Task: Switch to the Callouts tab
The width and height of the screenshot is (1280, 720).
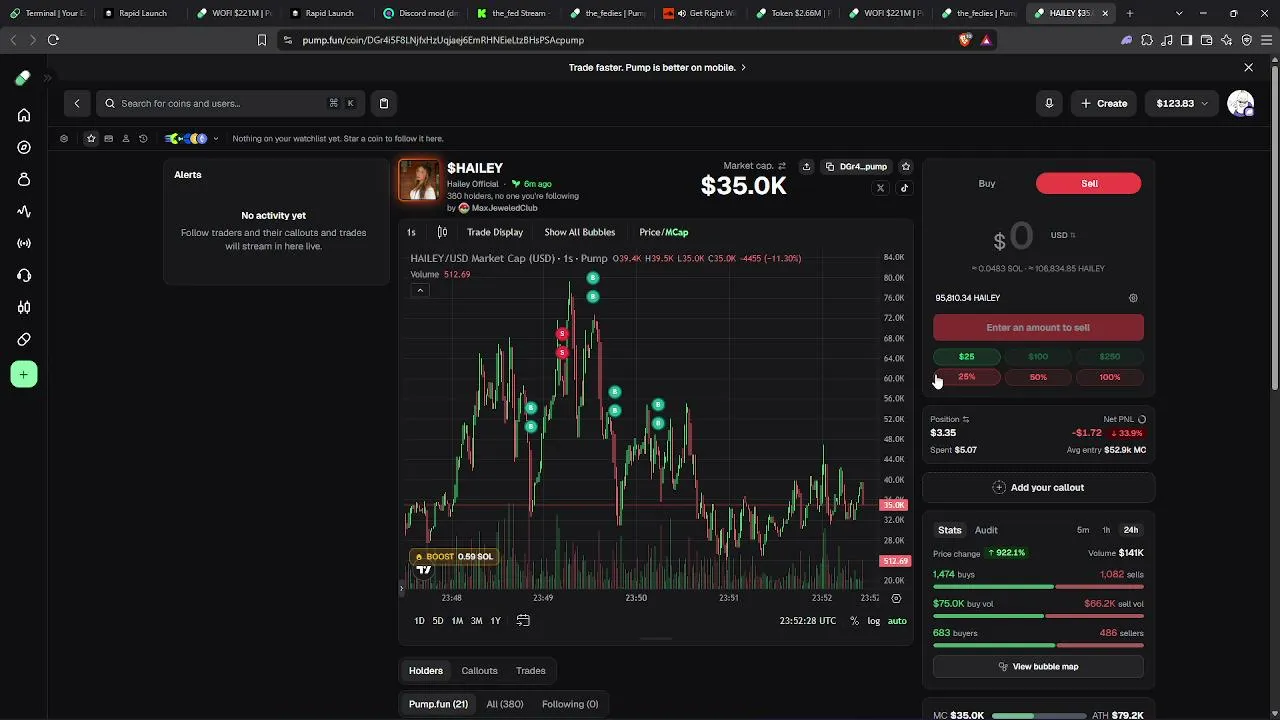Action: pos(479,671)
